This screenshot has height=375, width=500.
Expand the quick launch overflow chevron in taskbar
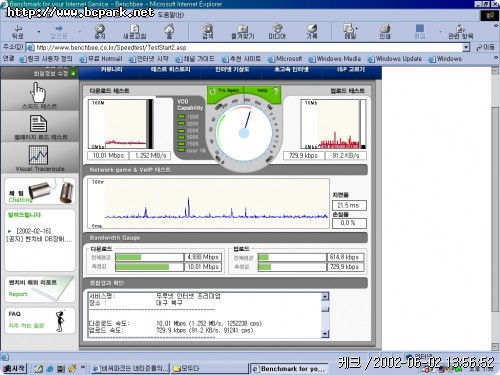pos(83,367)
